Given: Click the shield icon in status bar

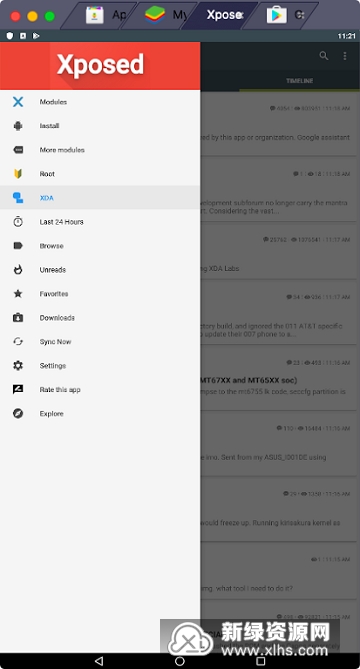Looking at the screenshot, I should coord(10,36).
